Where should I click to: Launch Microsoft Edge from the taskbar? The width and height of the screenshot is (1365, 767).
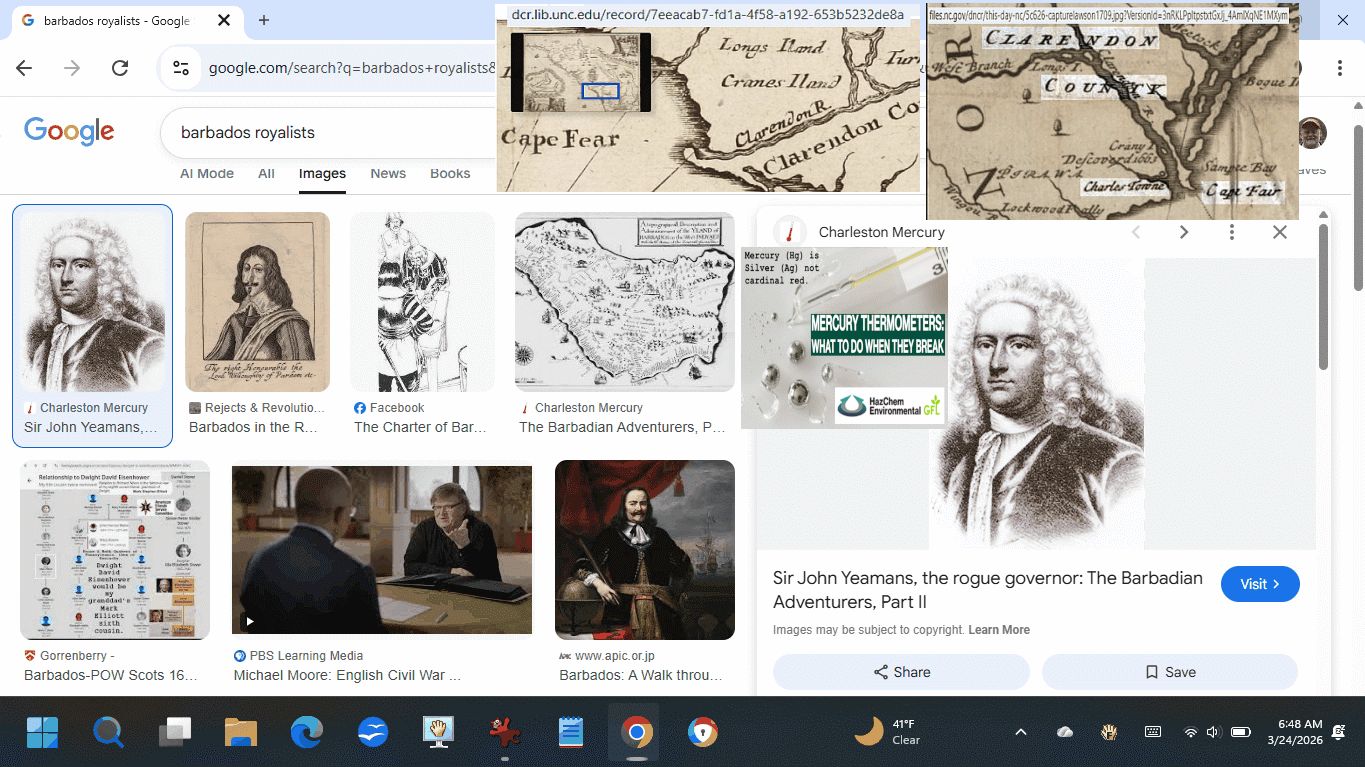click(x=307, y=733)
